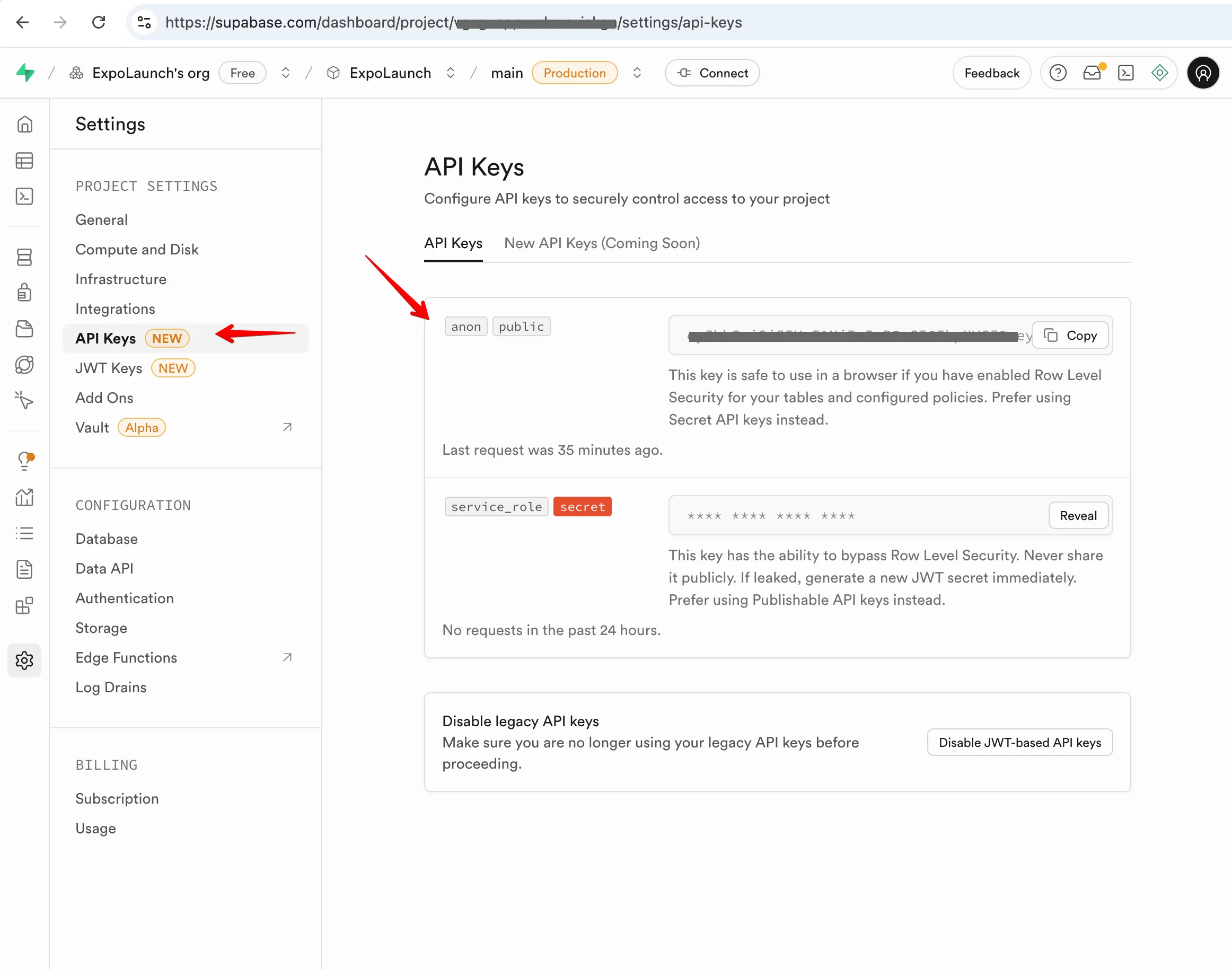The image size is (1232, 969).
Task: Click the Supabase logo icon
Action: (x=25, y=73)
